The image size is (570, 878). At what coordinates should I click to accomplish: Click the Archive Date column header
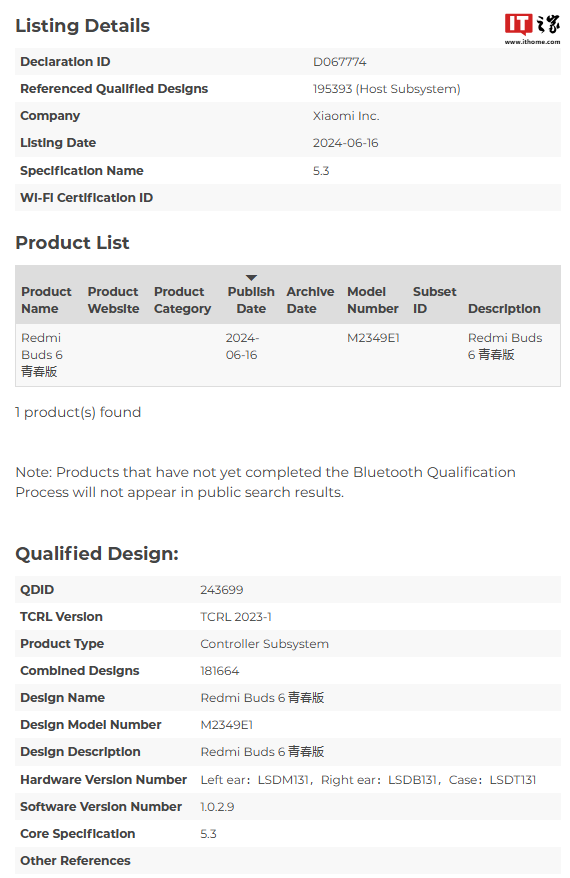310,300
